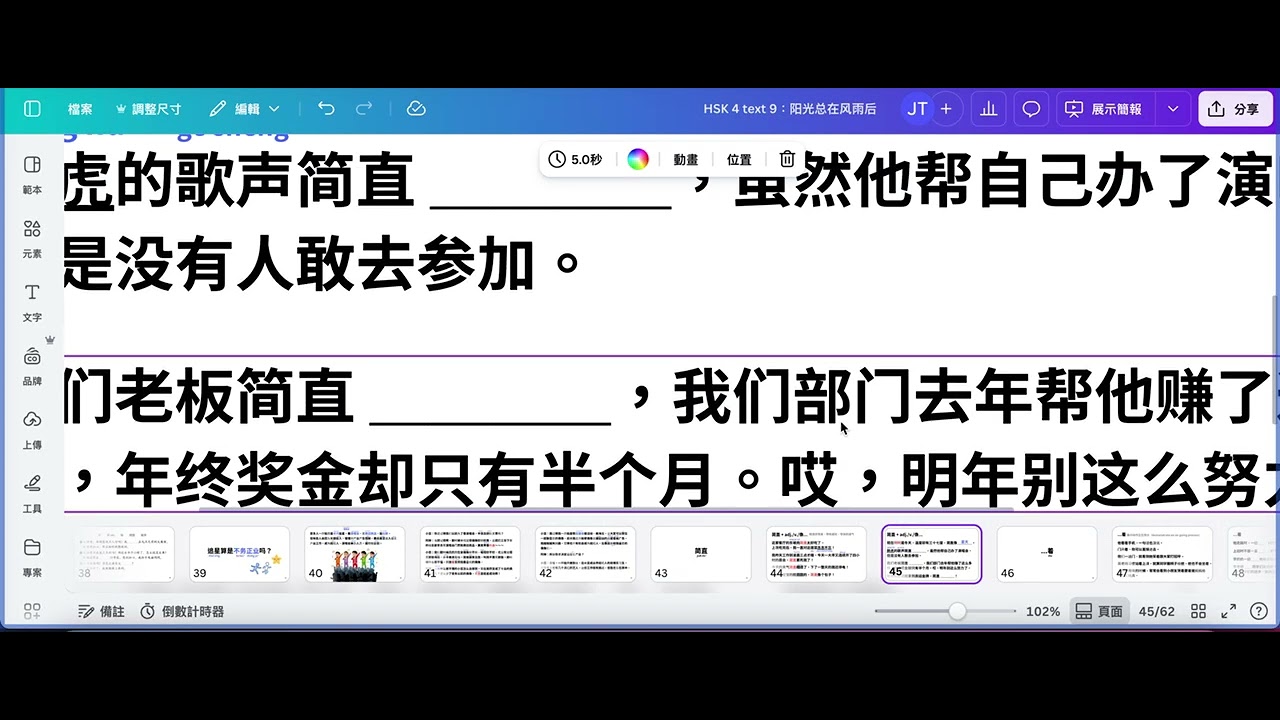This screenshot has height=720, width=1280.
Task: Set page duration 5.0秒 timer
Action: coord(575,159)
